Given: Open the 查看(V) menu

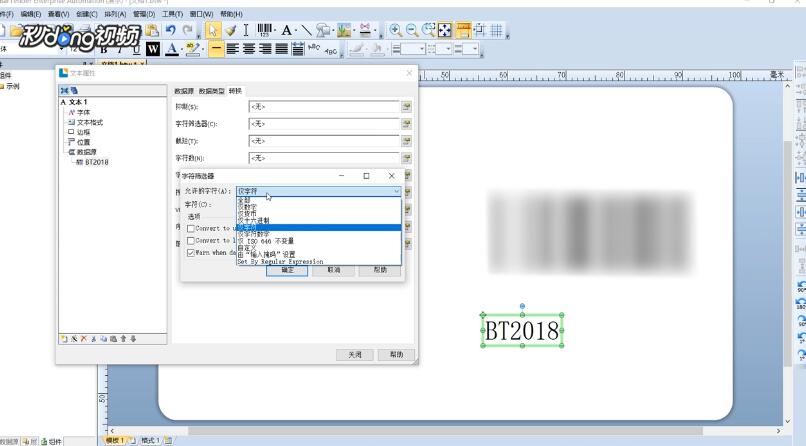Looking at the screenshot, I should tap(59, 14).
